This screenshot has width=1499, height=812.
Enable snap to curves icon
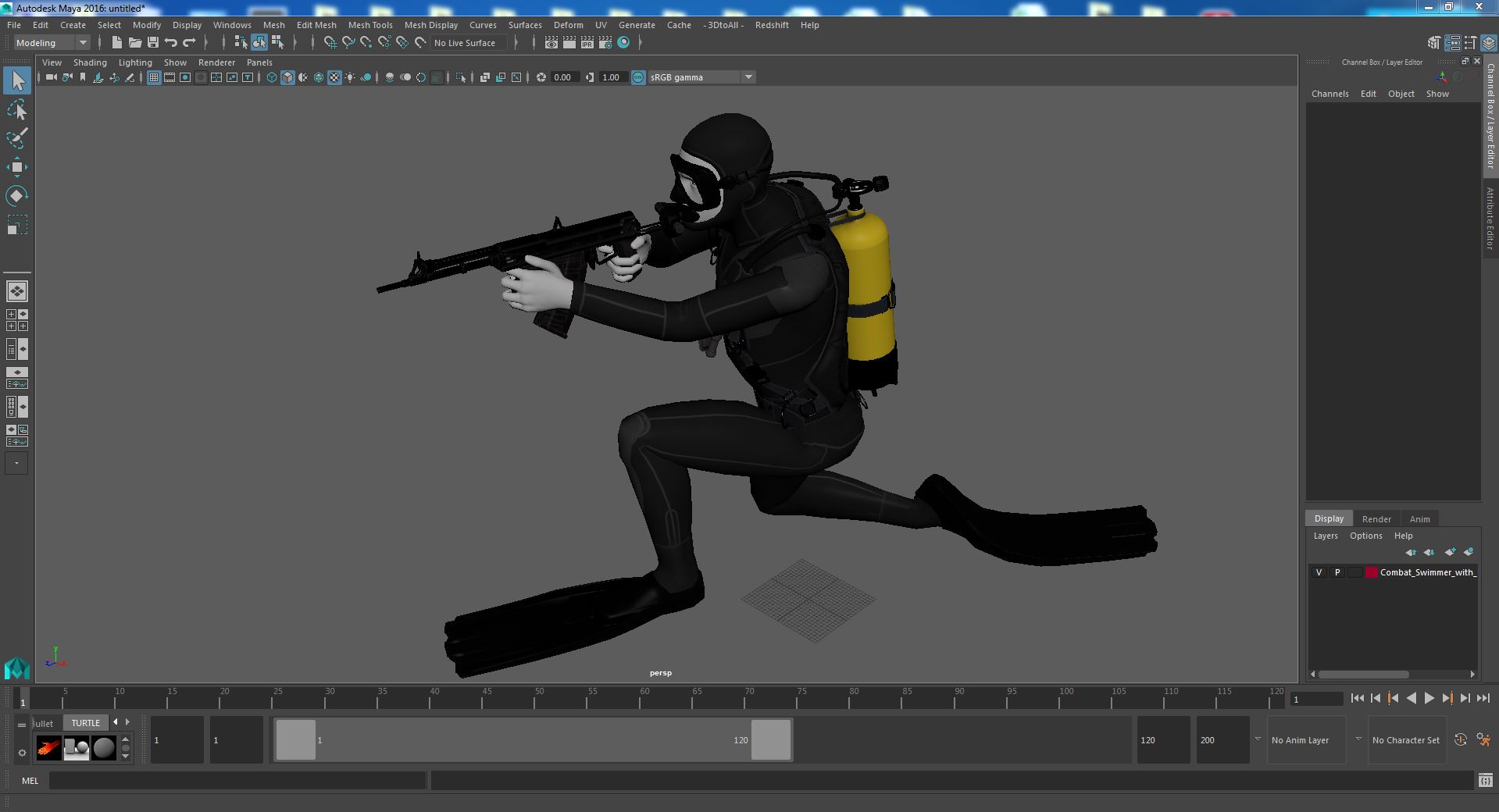[x=348, y=43]
